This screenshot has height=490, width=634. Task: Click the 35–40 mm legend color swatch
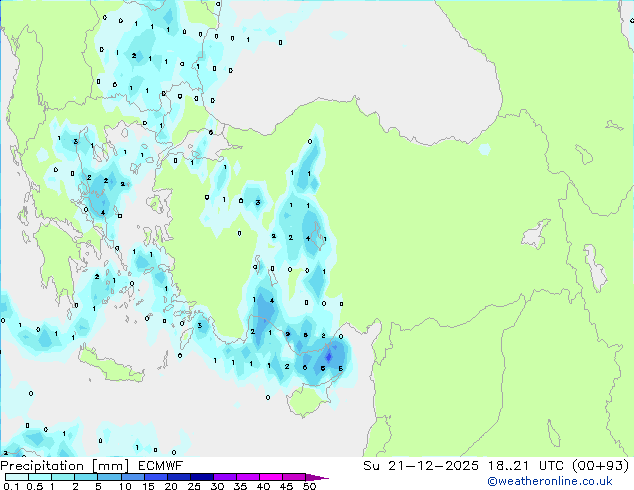(x=247, y=477)
